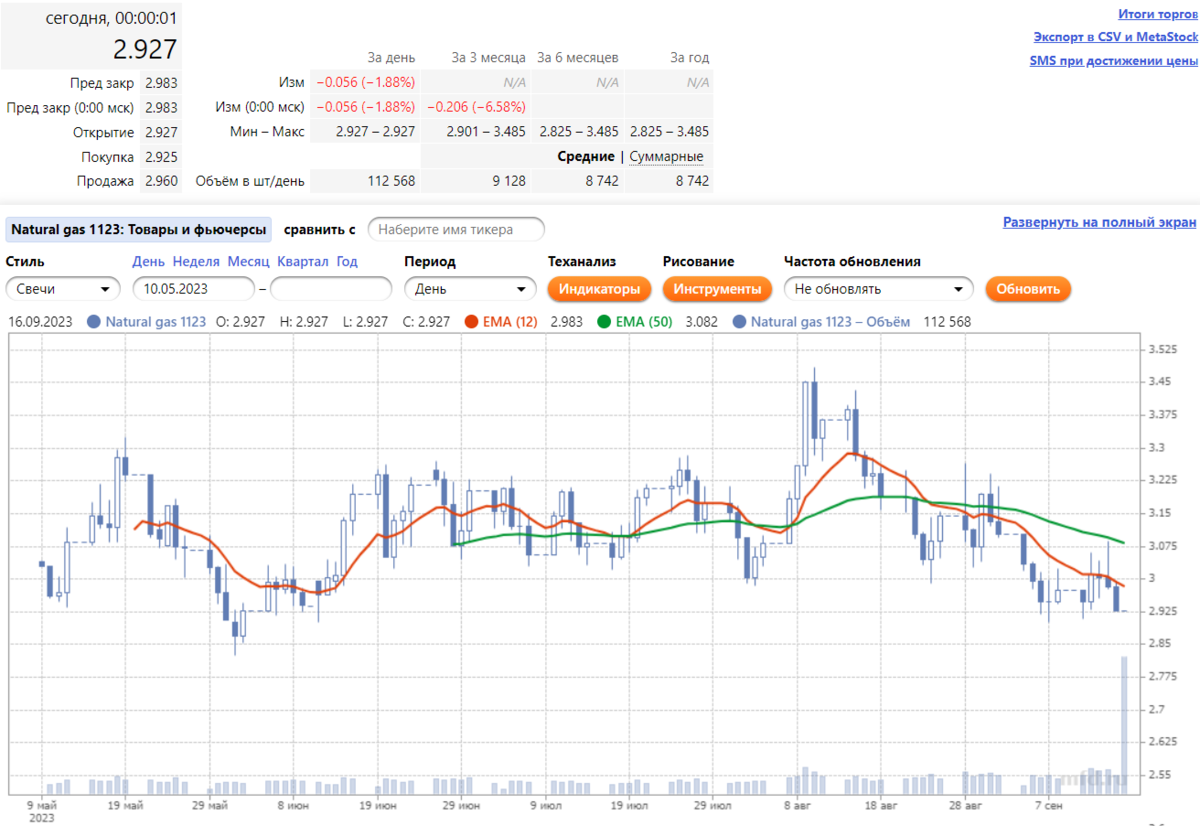Click the 7 сен date axis label
Screen dimensions: 1200x826
pos(1049,804)
